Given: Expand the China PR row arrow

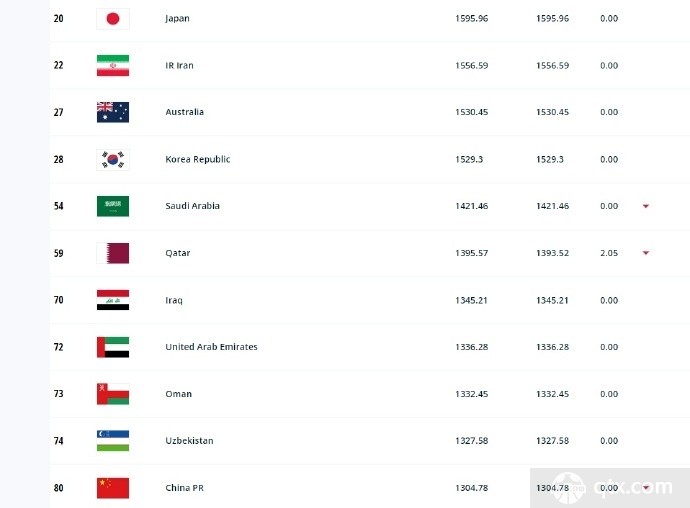Looking at the screenshot, I should coord(646,487).
